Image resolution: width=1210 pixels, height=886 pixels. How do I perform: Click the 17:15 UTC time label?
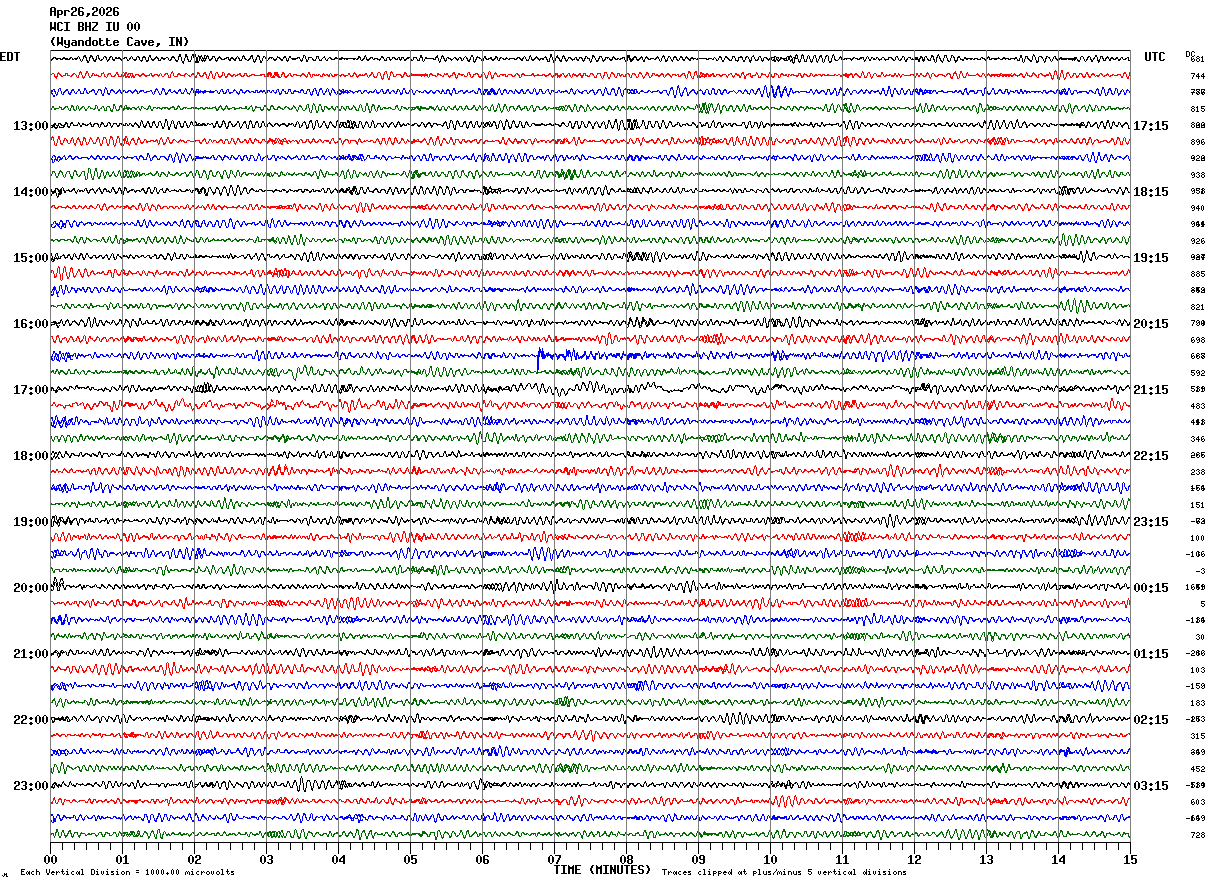click(x=1152, y=126)
